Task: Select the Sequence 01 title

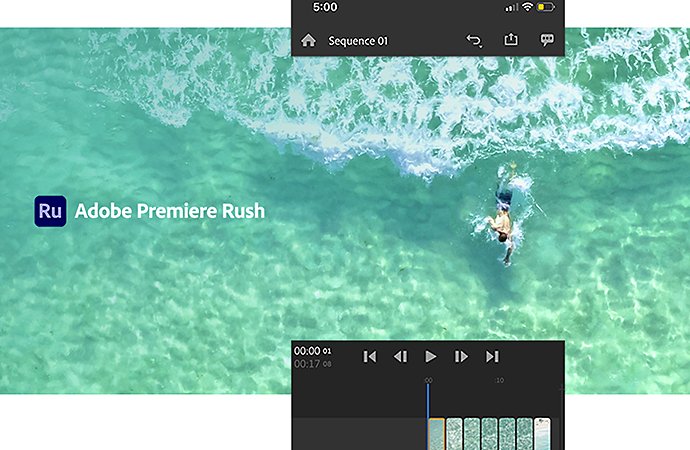Action: [358, 41]
